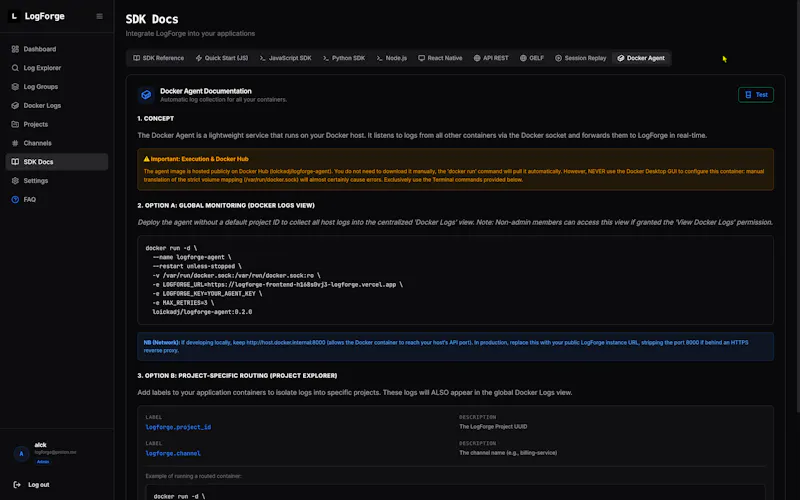Image resolution: width=800 pixels, height=500 pixels.
Task: Click the Admin badge under username
Action: point(43,462)
